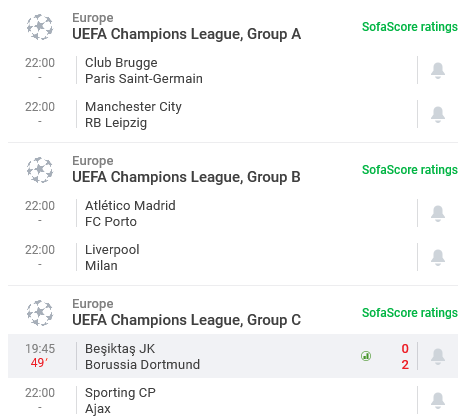Viewport: 467px width, 416px height.
Task: Click Champions League ball logo for Group A
Action: (x=40, y=27)
